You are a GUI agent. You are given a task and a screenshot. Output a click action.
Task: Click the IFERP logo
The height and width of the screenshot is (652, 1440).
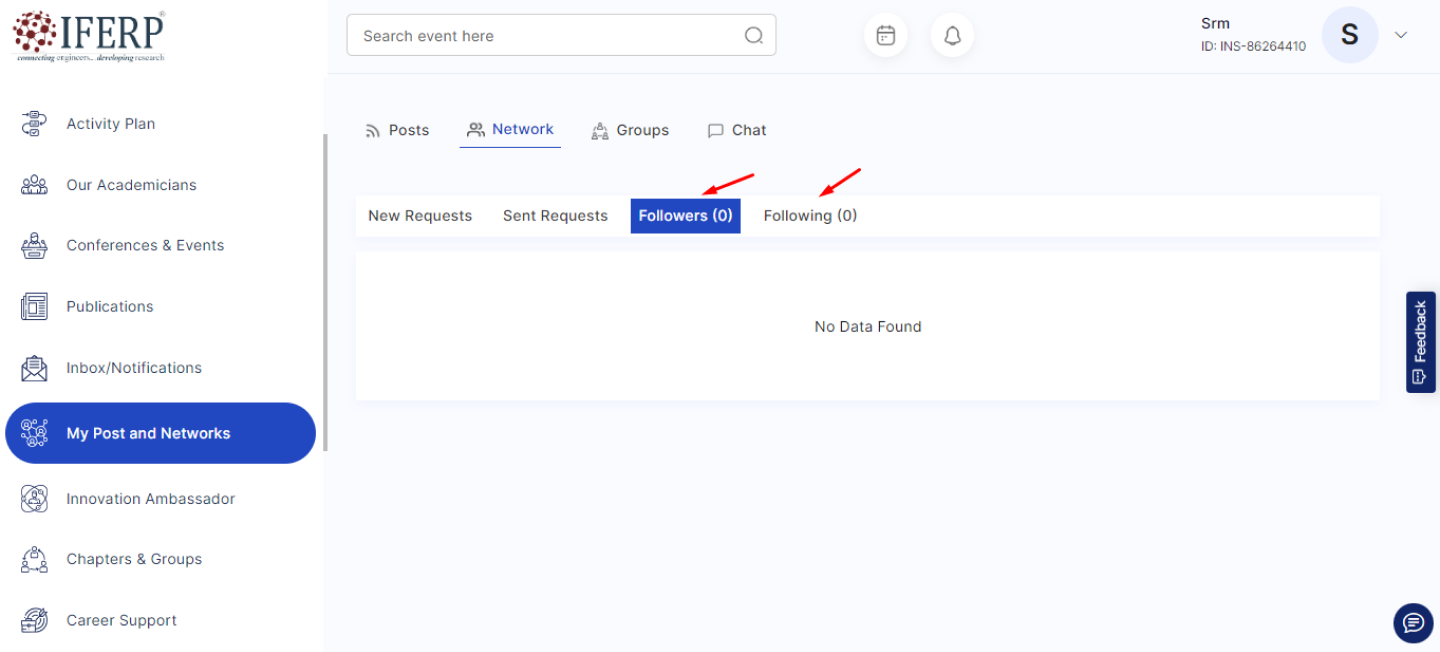[x=89, y=36]
